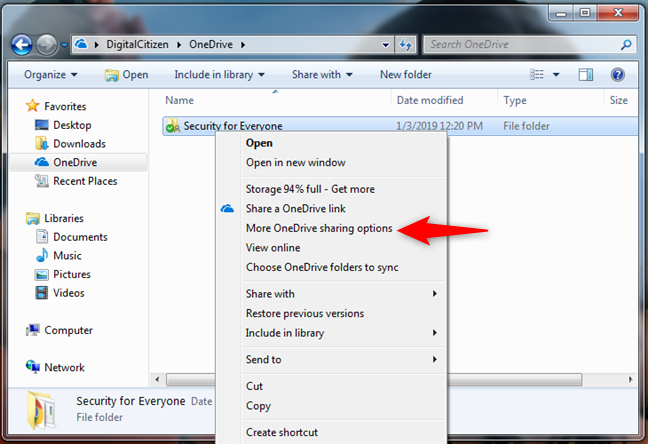Open the Share with toolbar dropdown
The height and width of the screenshot is (444, 648).
coord(322,75)
